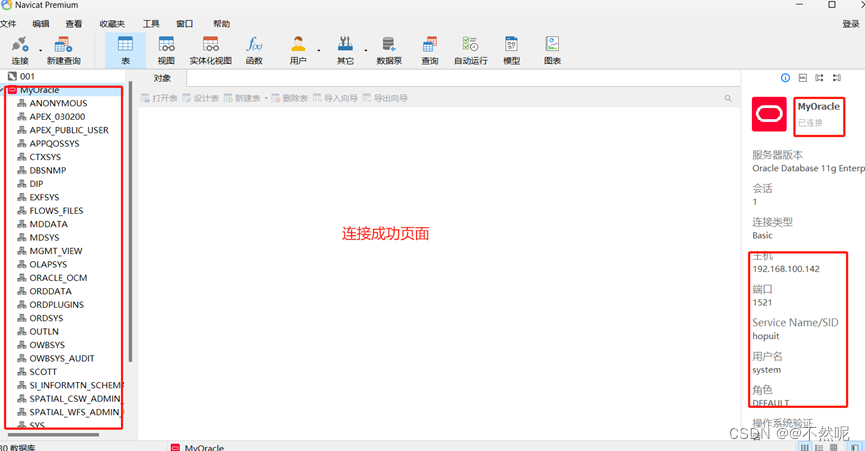
Task: Select the EXFSYS schema
Action: [x=44, y=197]
